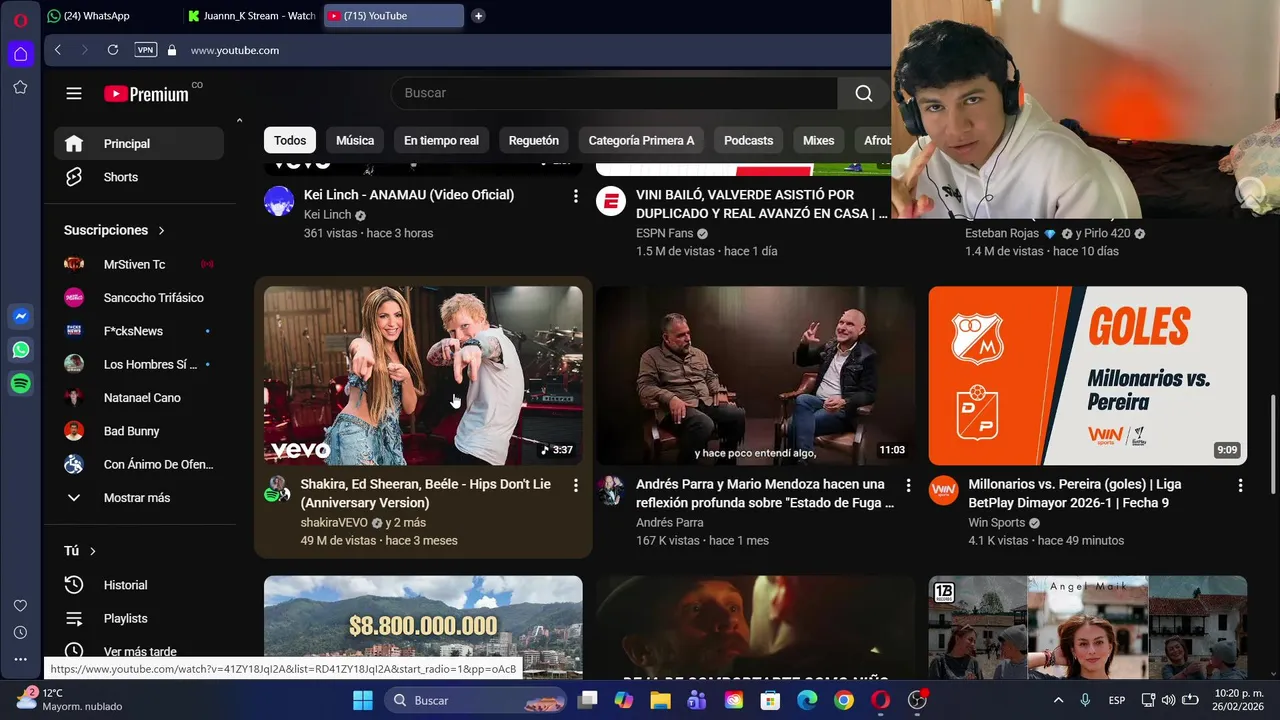The image size is (1280, 720).
Task: Open Shorts in the sidebar
Action: pyautogui.click(x=139, y=177)
